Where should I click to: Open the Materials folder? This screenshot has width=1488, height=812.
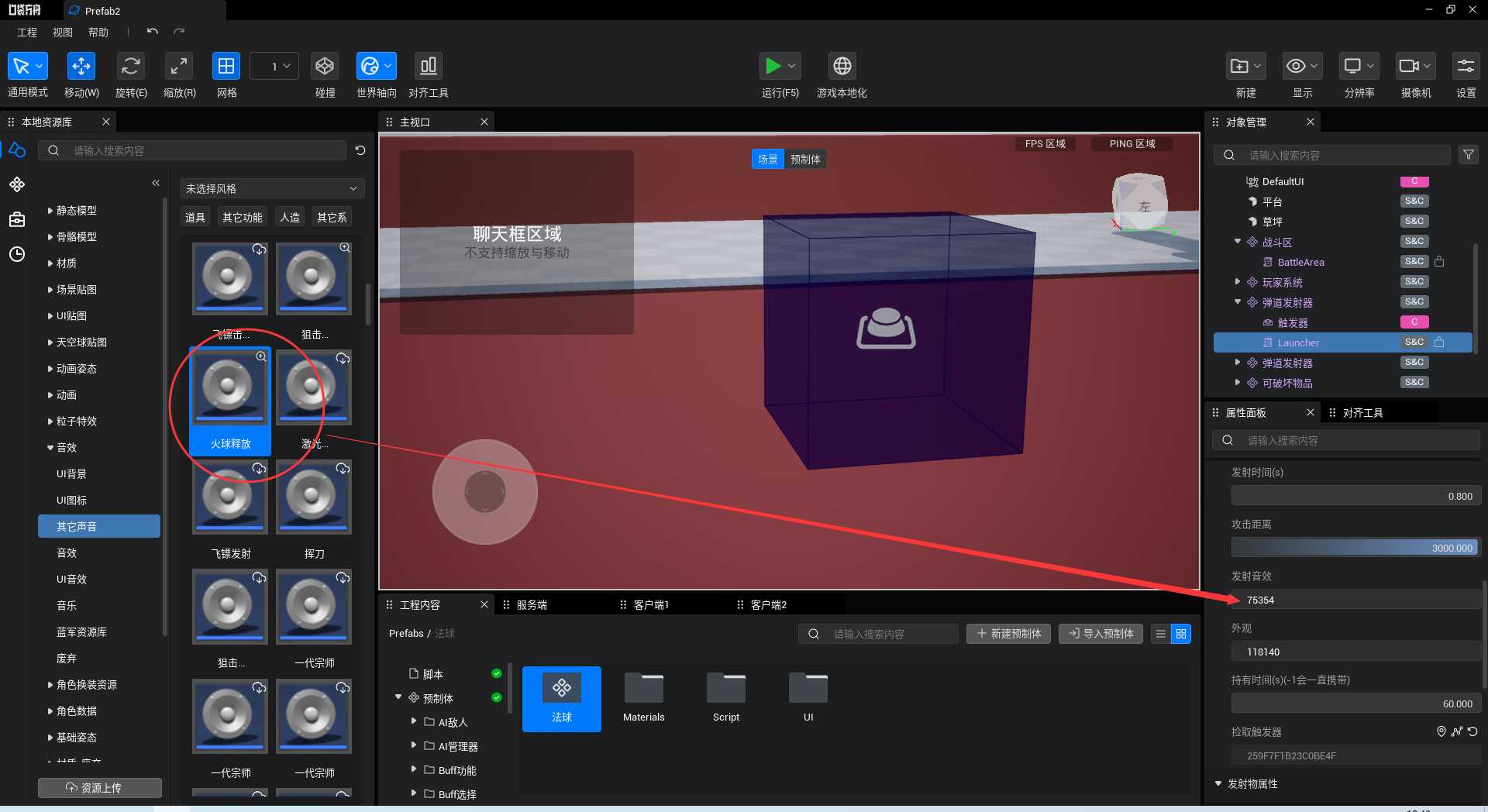pos(644,698)
